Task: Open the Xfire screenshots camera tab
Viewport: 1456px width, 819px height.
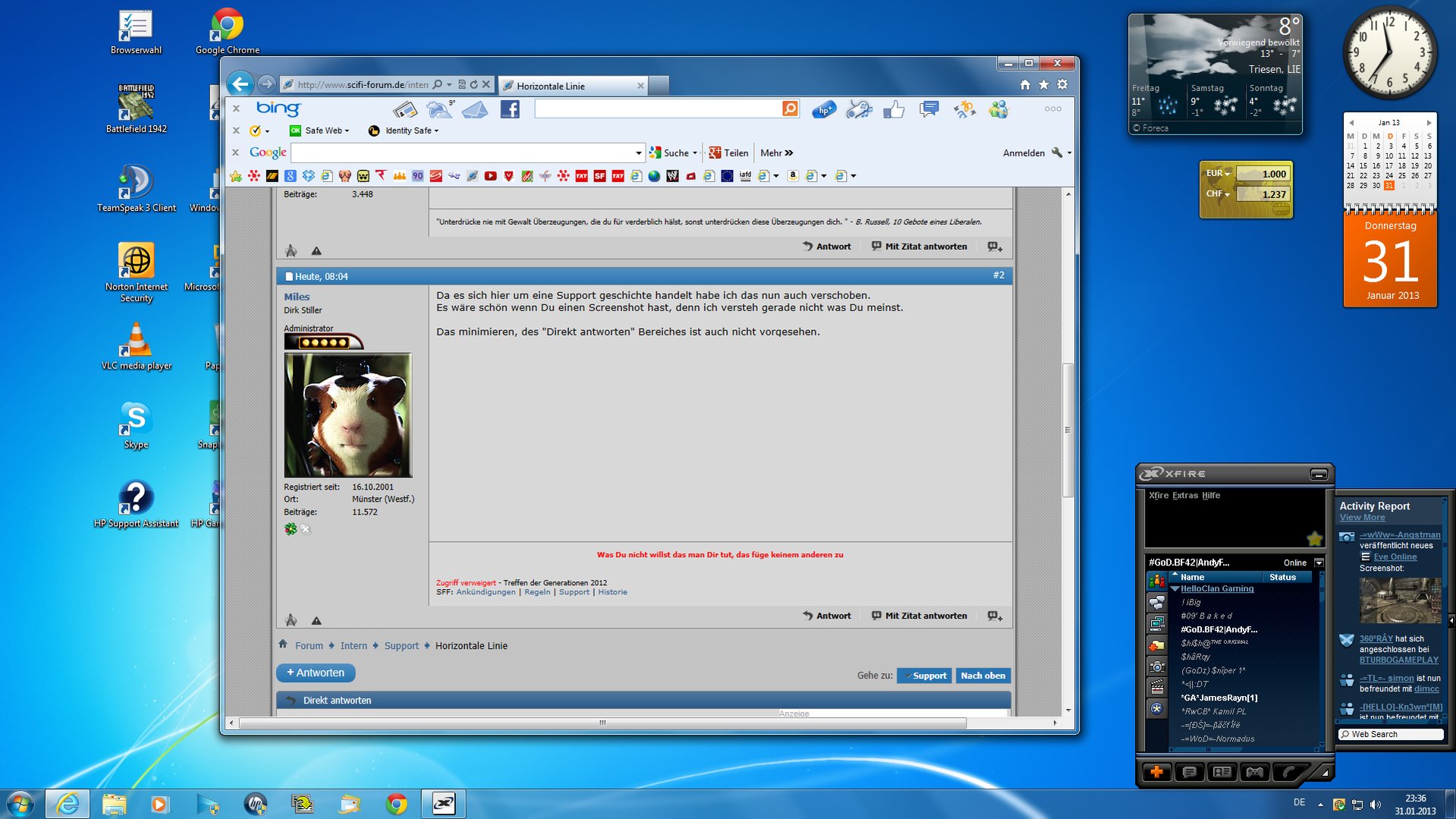Action: [1156, 666]
